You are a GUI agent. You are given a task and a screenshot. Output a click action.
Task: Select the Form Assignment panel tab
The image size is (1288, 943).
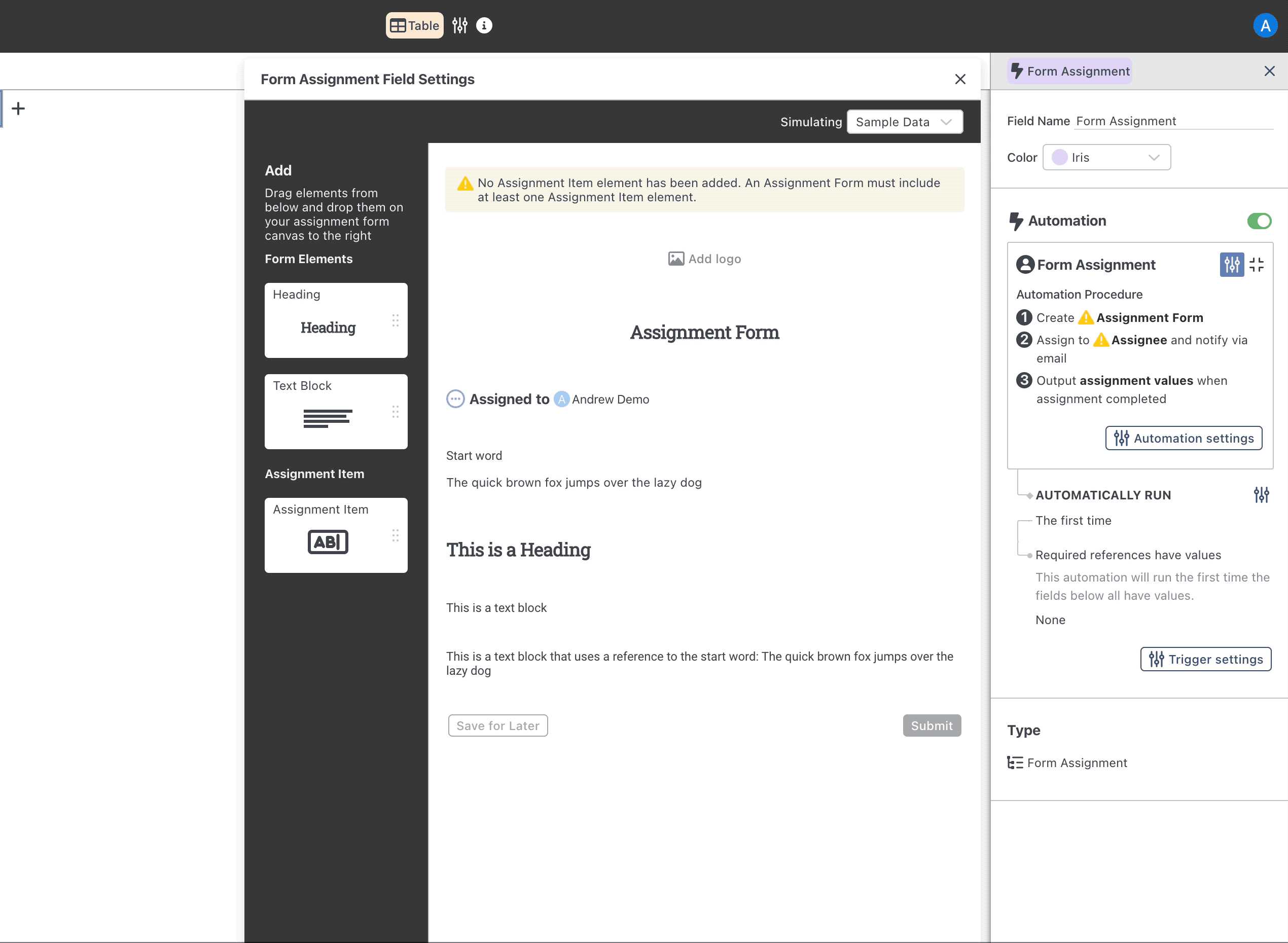pos(1069,71)
